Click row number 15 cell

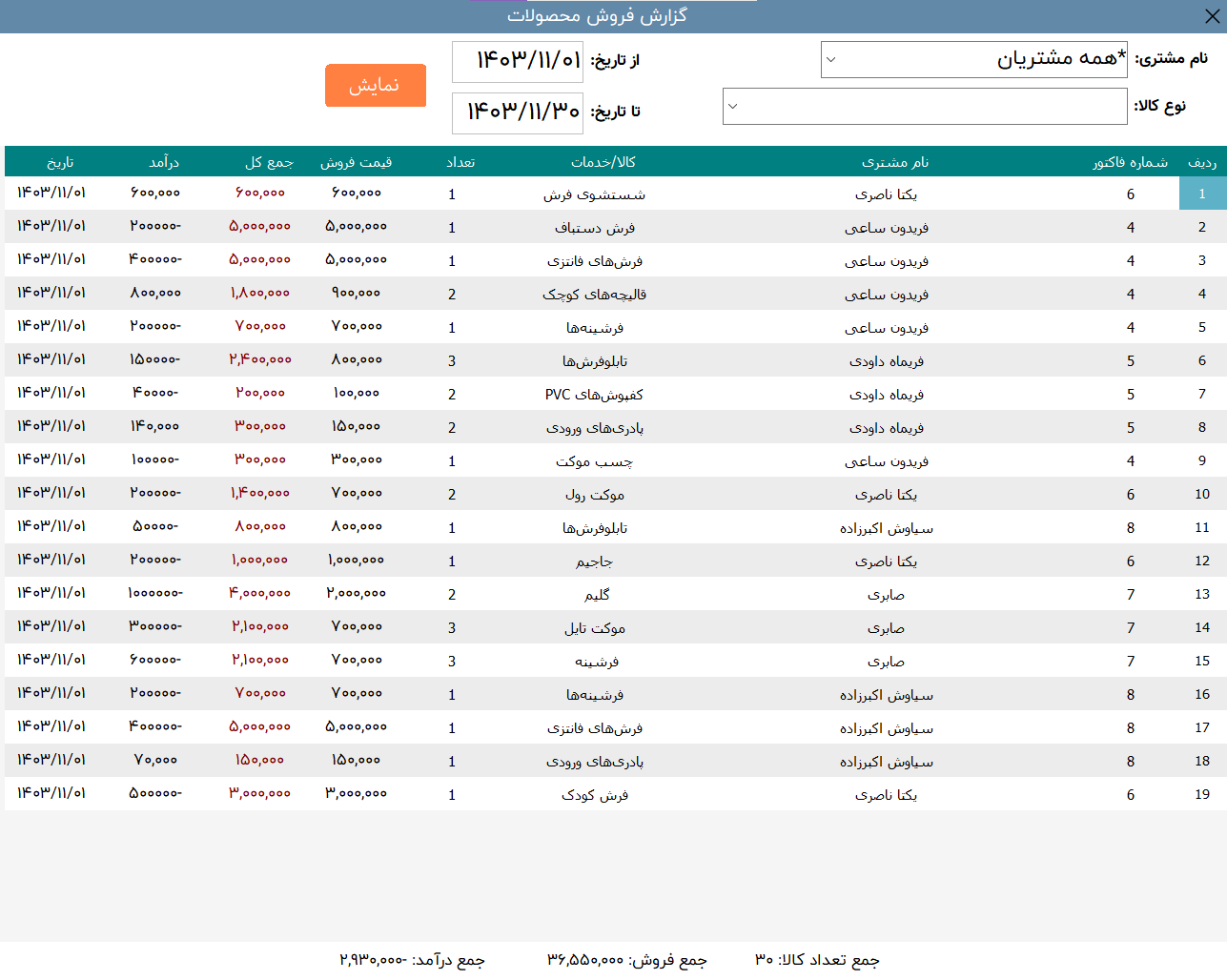(1201, 661)
